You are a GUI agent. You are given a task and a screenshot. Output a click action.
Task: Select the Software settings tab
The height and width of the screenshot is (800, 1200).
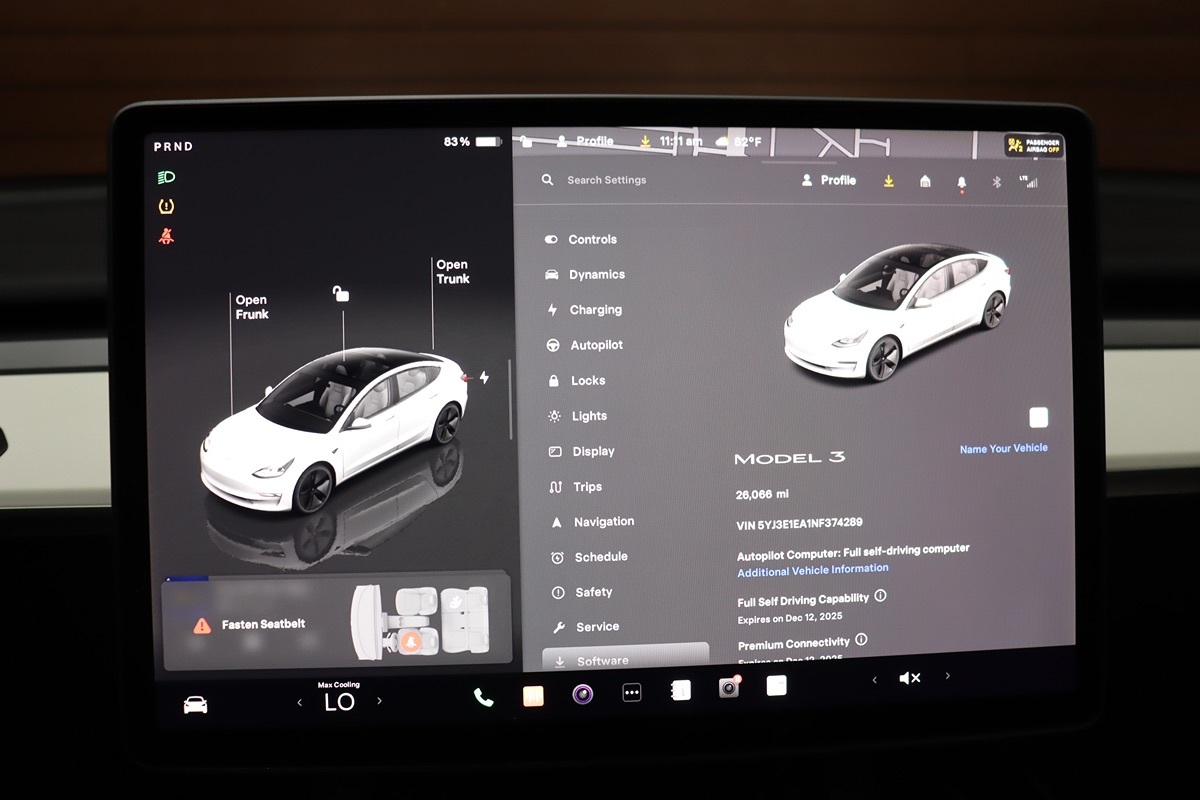(625, 658)
